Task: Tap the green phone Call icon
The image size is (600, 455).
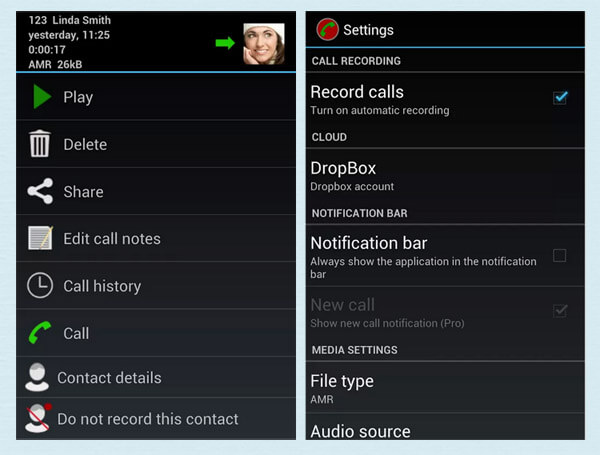Action: pyautogui.click(x=40, y=333)
